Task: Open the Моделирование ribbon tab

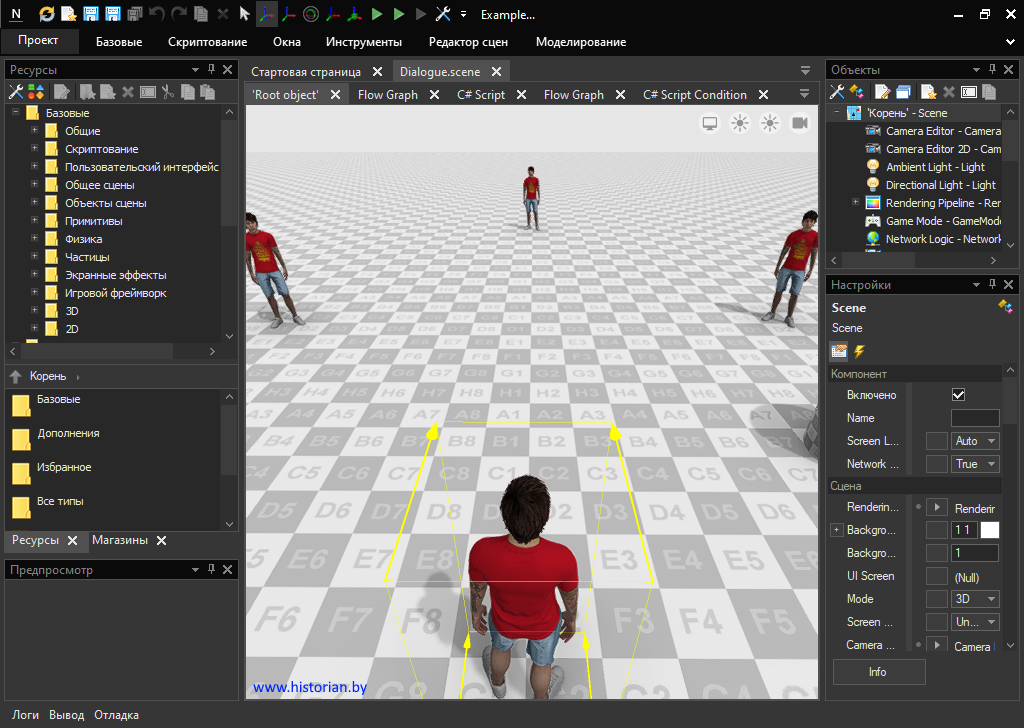Action: tap(580, 42)
